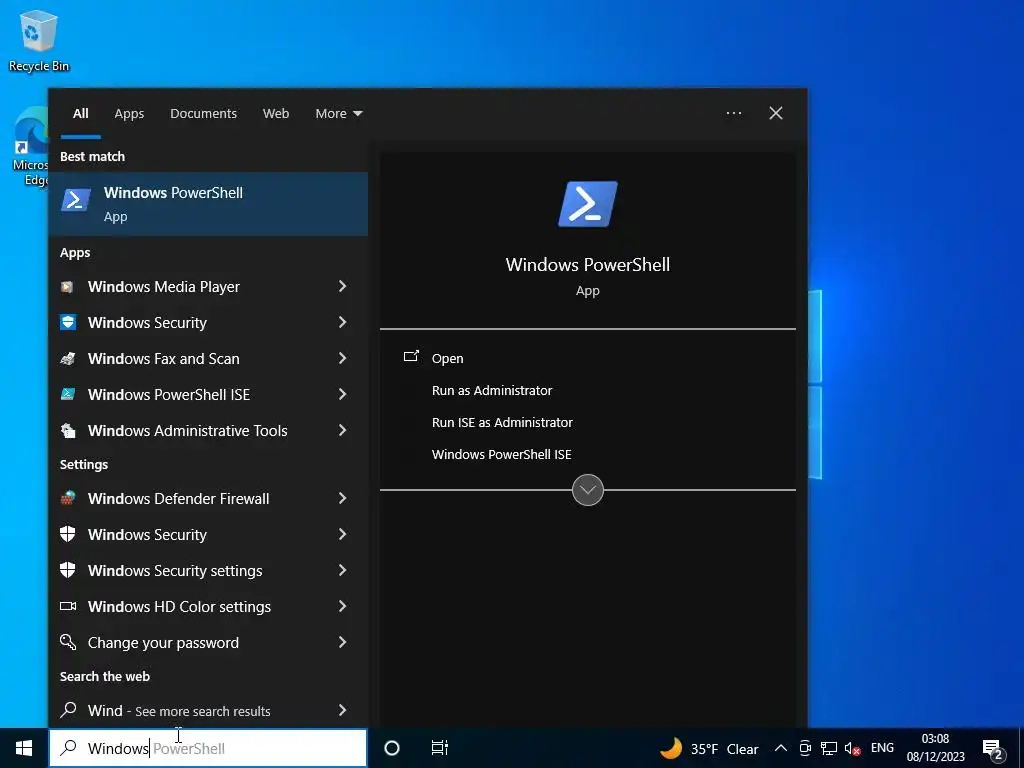Switch to the Apps search tab
This screenshot has height=768, width=1024.
[129, 114]
